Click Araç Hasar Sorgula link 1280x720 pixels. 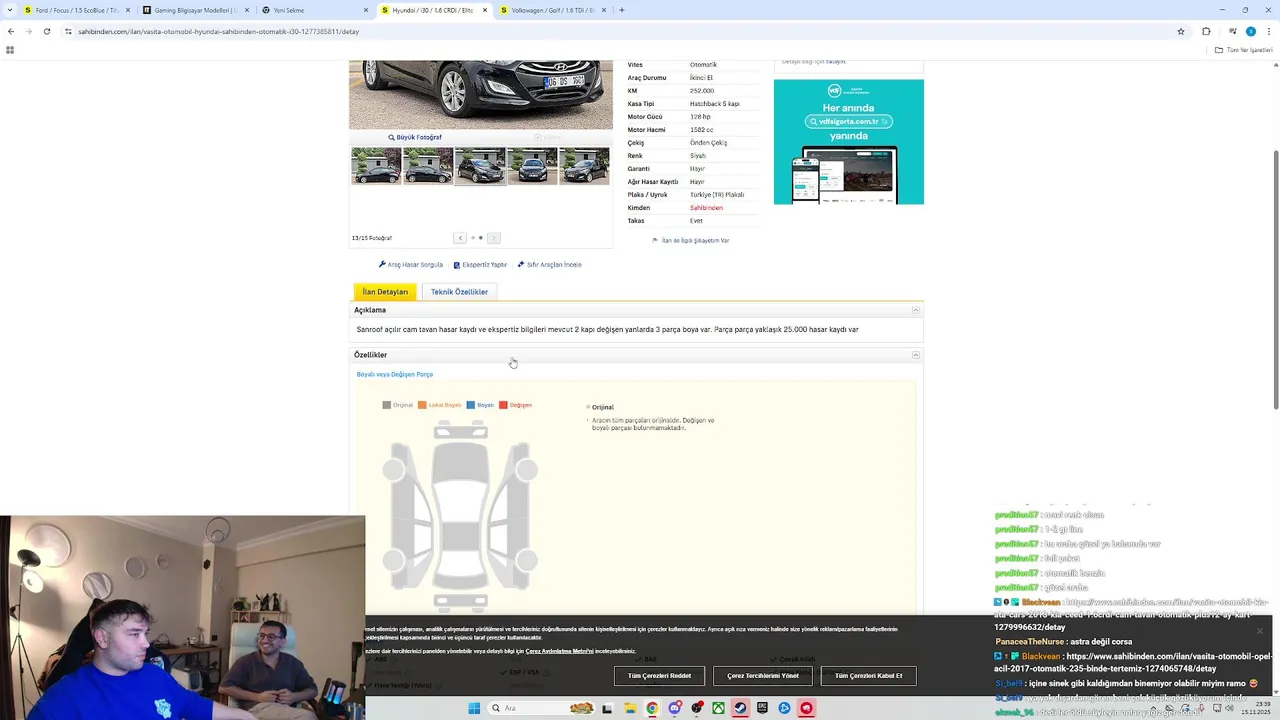click(x=411, y=265)
